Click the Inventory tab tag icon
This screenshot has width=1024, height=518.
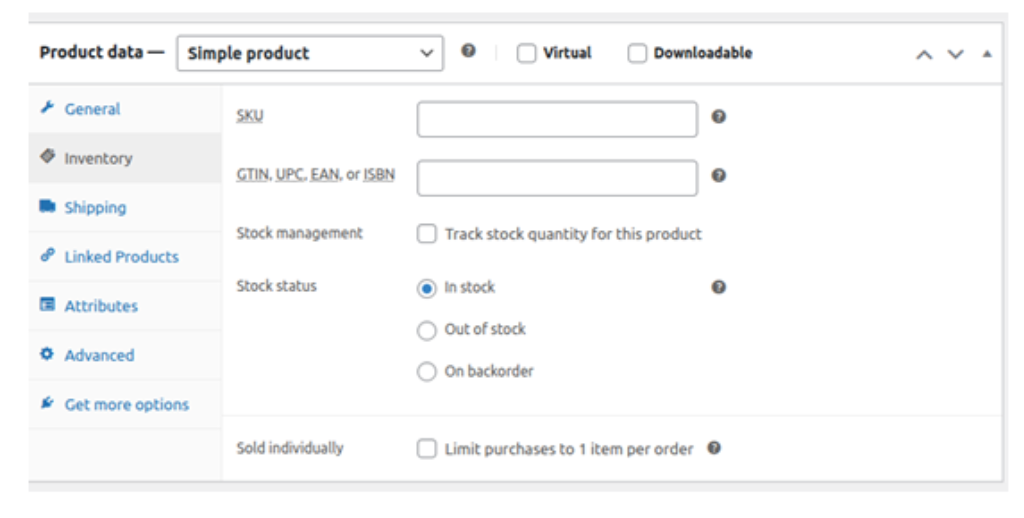tap(47, 156)
